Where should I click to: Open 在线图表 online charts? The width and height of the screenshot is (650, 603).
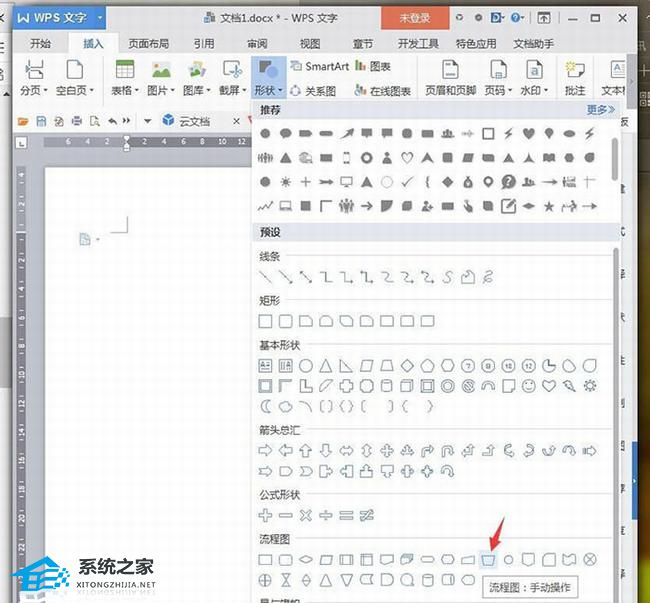(383, 91)
